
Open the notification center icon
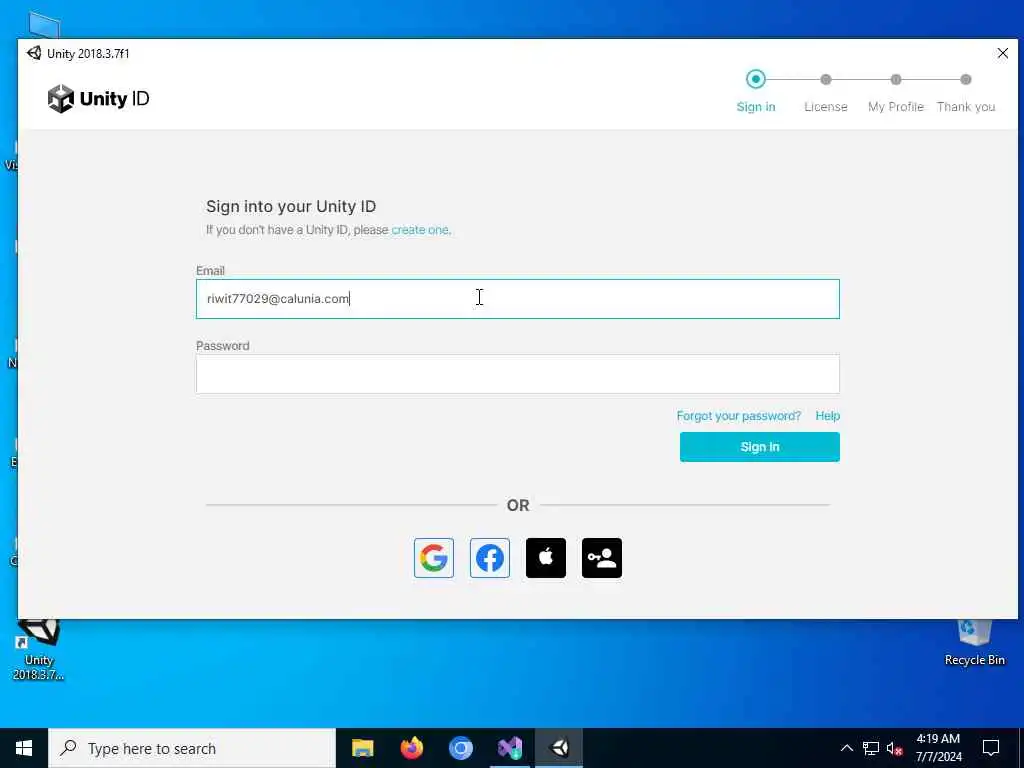point(991,748)
